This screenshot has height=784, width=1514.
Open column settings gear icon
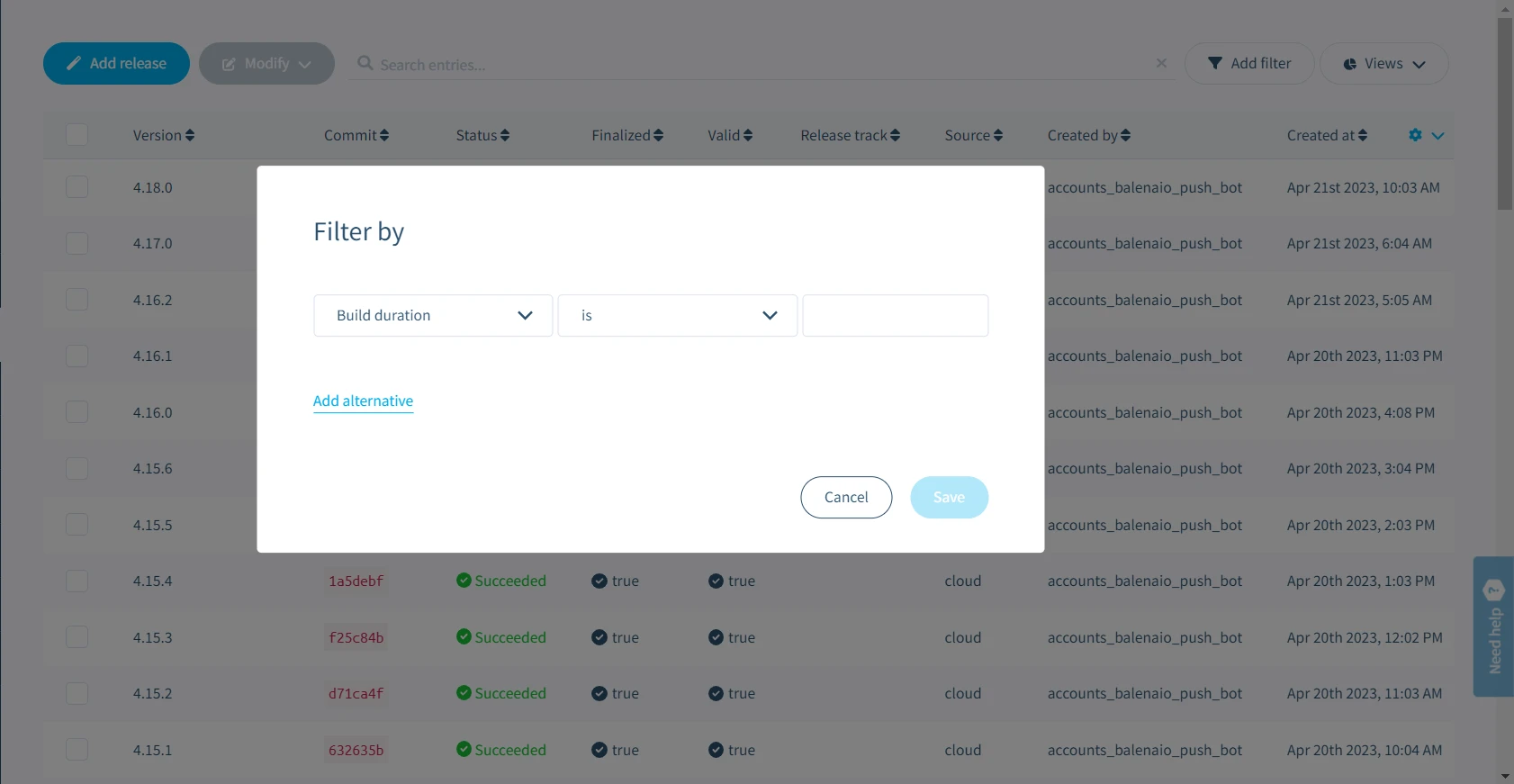pos(1416,135)
